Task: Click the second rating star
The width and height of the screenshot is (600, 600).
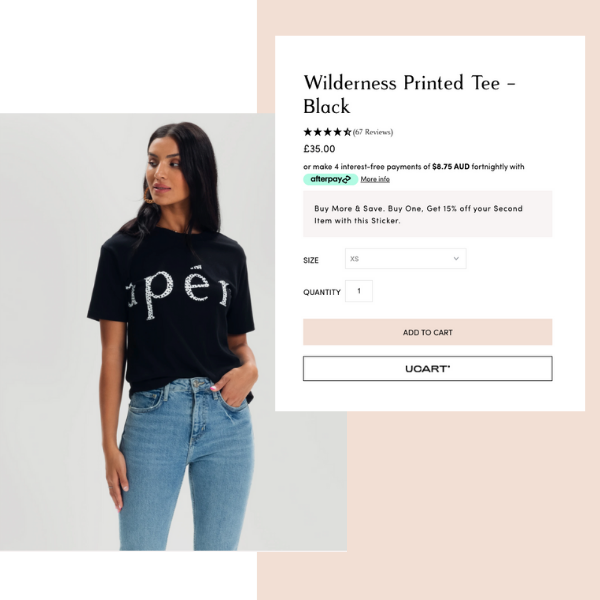Action: [x=318, y=132]
